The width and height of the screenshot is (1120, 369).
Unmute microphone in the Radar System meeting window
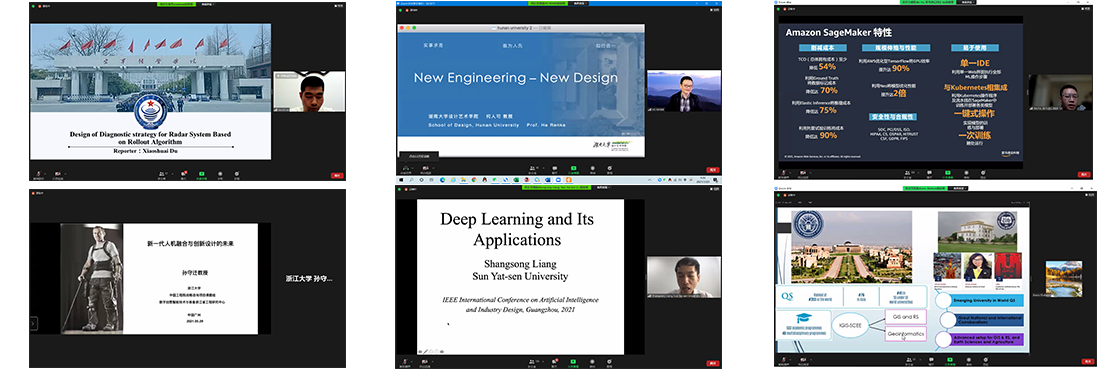39,173
